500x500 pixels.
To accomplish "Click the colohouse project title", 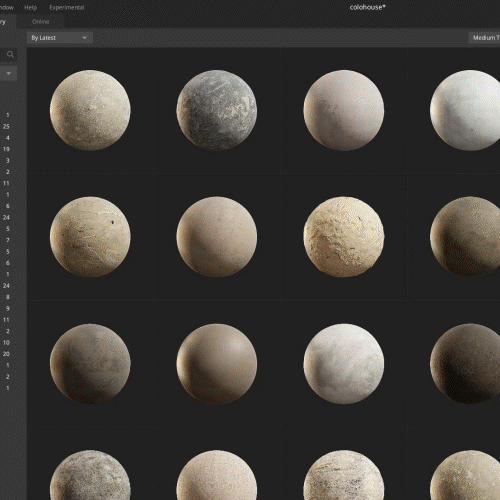I will pos(368,7).
